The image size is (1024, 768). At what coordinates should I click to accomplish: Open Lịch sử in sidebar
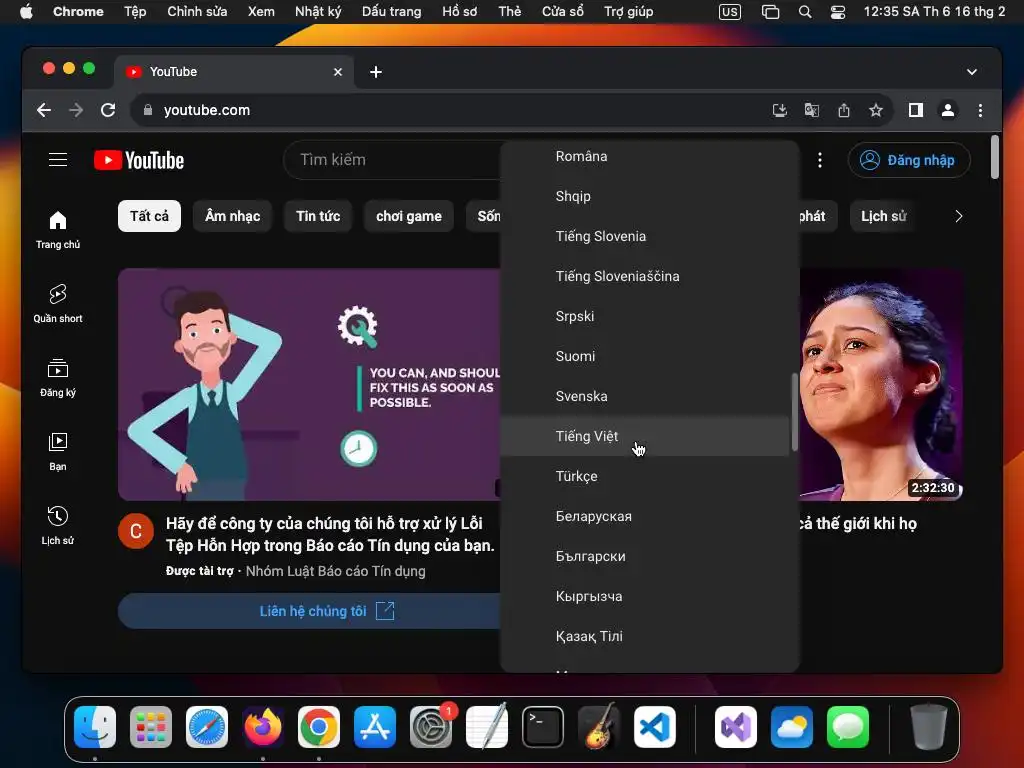point(58,526)
